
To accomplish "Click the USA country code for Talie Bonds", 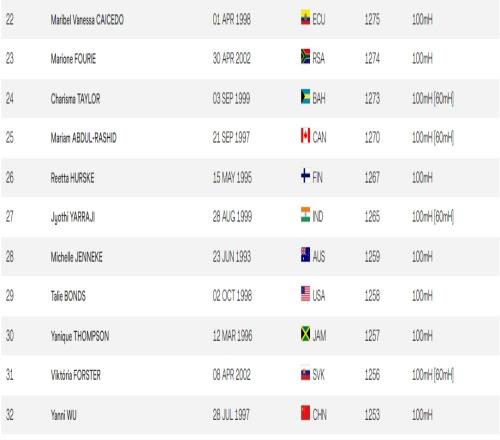I will point(319,296).
